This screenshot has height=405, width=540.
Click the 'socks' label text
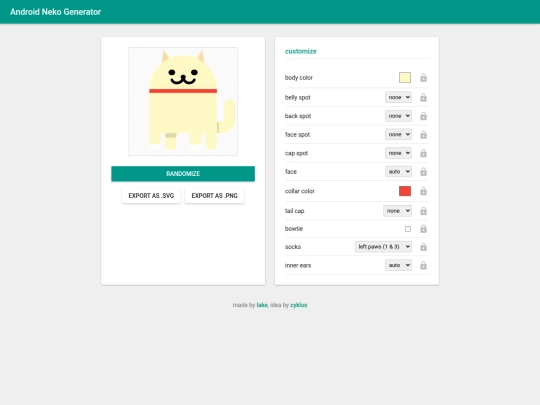293,247
